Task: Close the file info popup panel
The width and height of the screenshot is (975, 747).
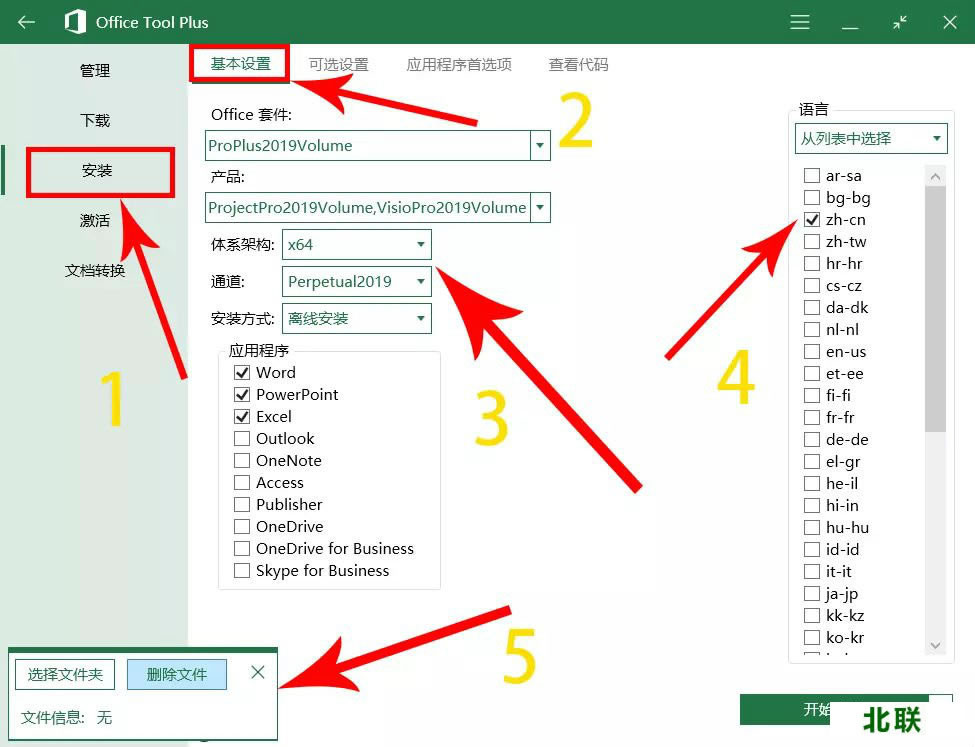Action: tap(258, 673)
